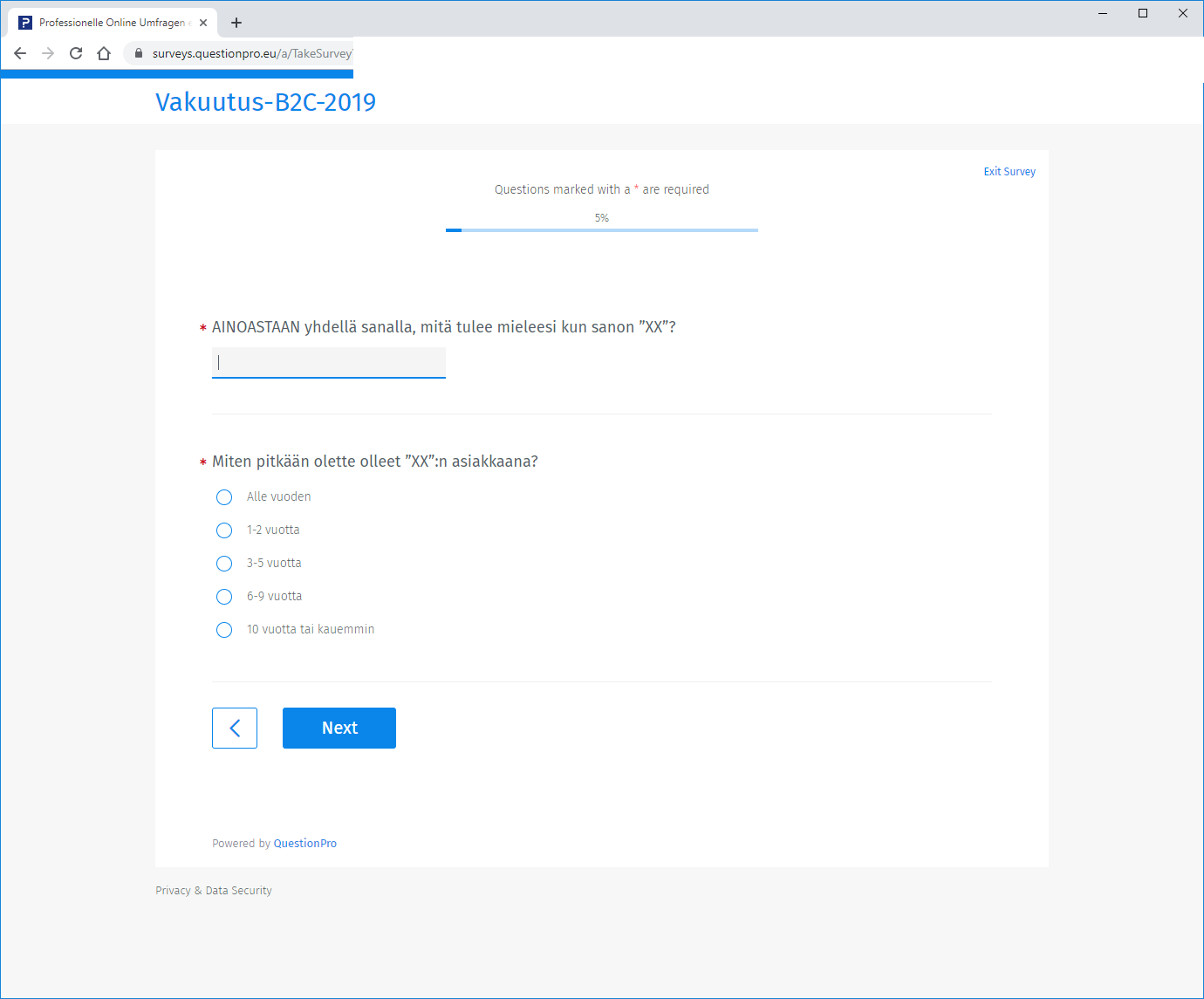Reload the survey page
This screenshot has height=999, width=1204.
coord(76,53)
